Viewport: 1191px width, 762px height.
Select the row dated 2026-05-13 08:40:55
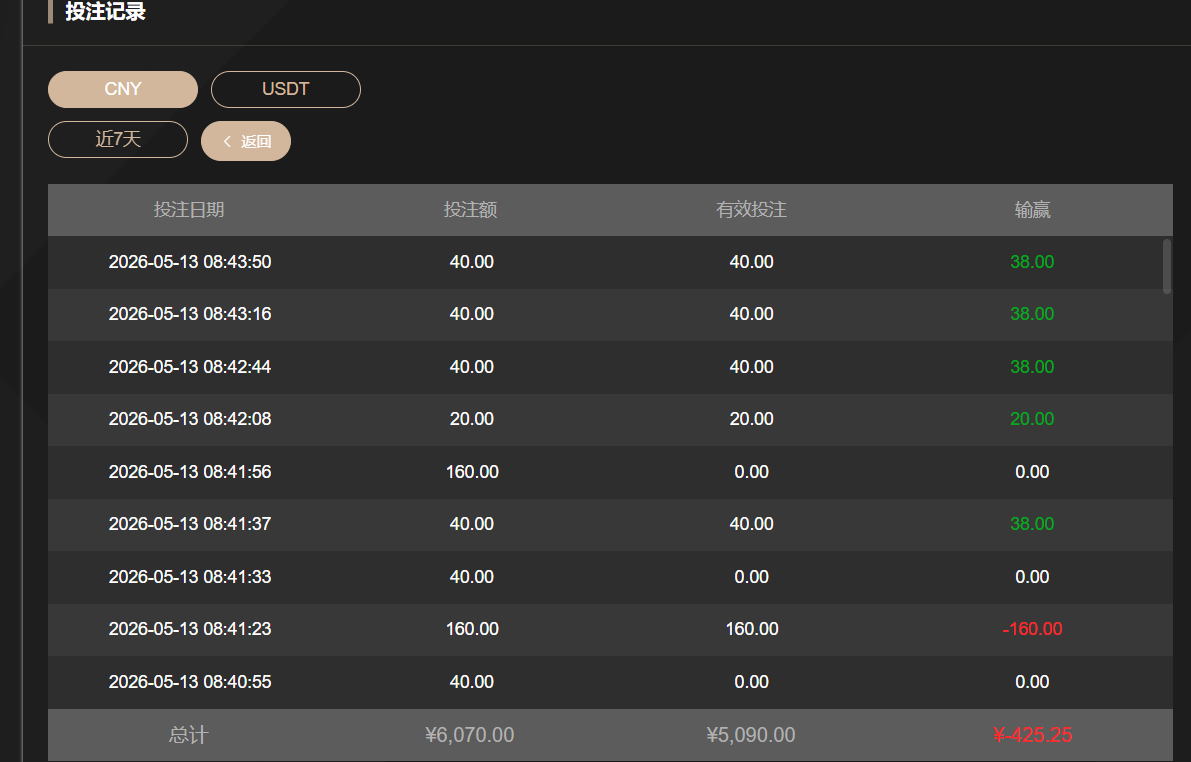[610, 682]
